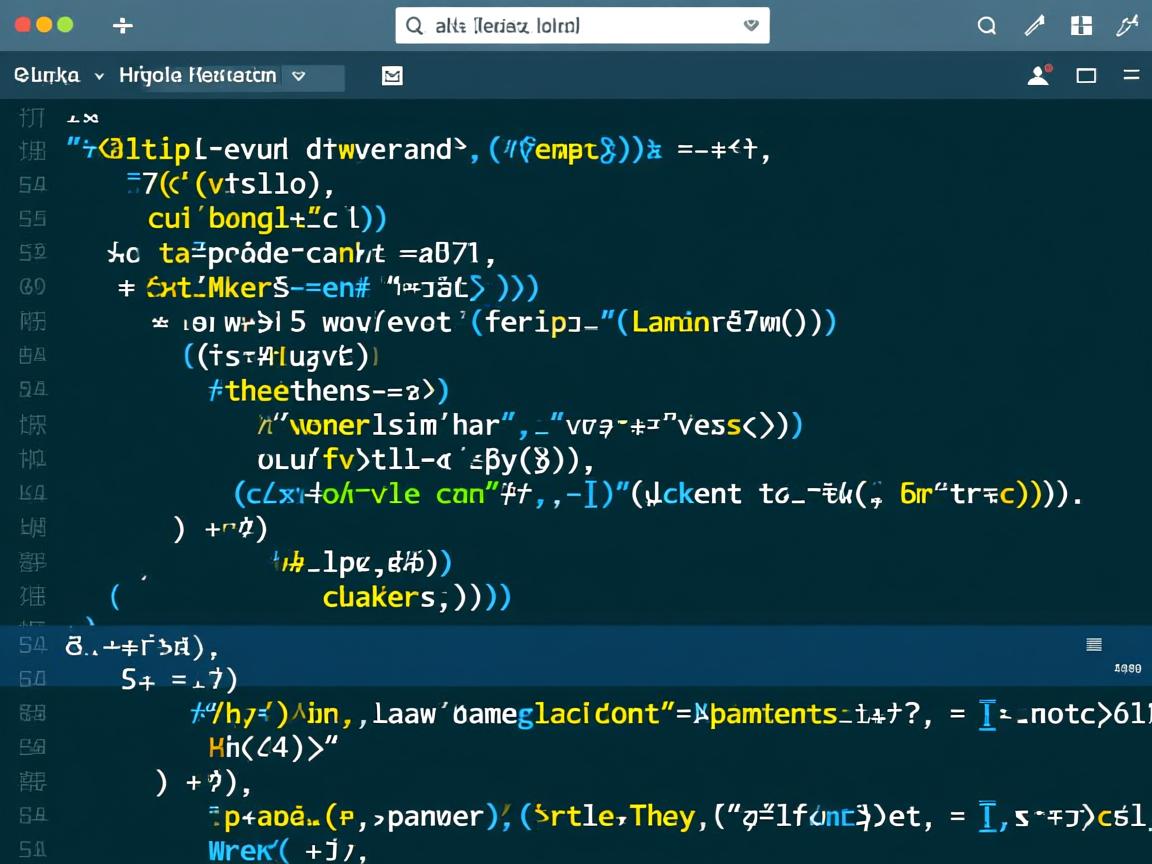
Task: Click the magnifier icon in the top-right toolbar
Action: [986, 26]
